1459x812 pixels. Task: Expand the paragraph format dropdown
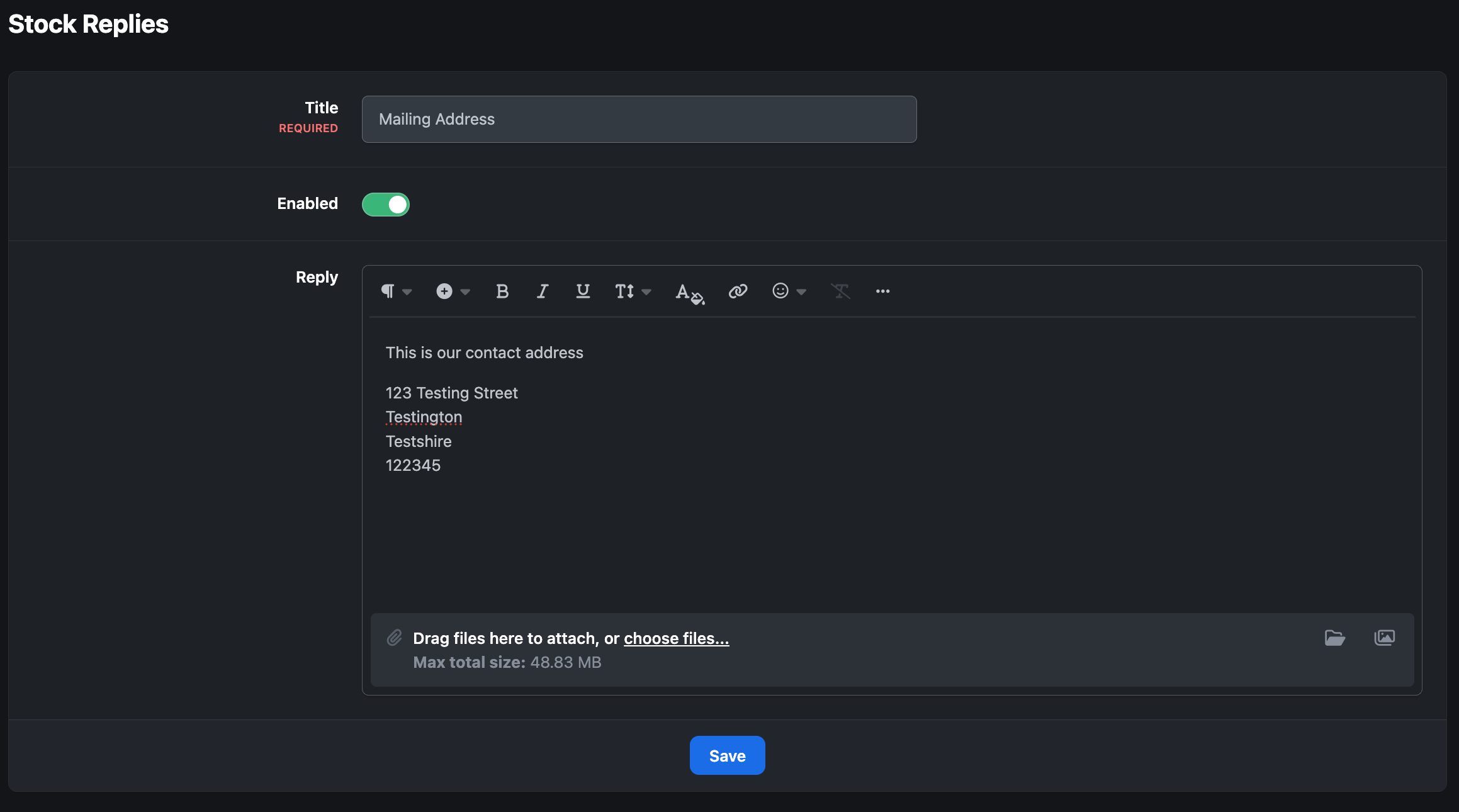[396, 291]
